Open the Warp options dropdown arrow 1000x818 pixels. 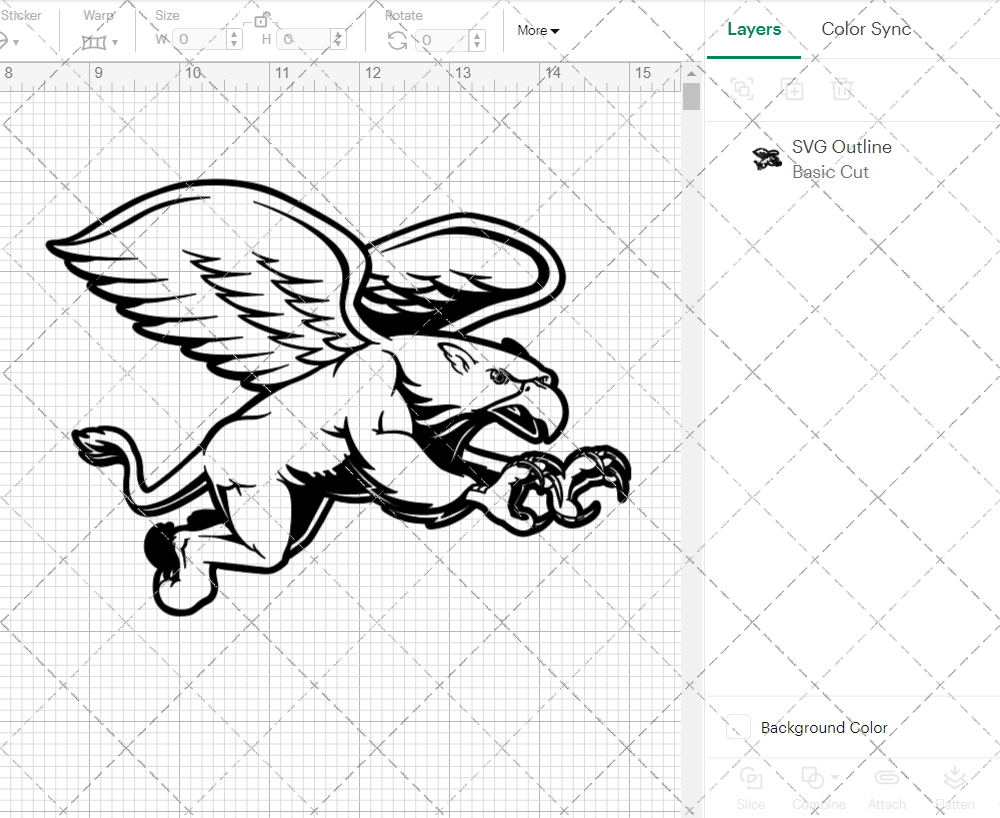point(117,43)
